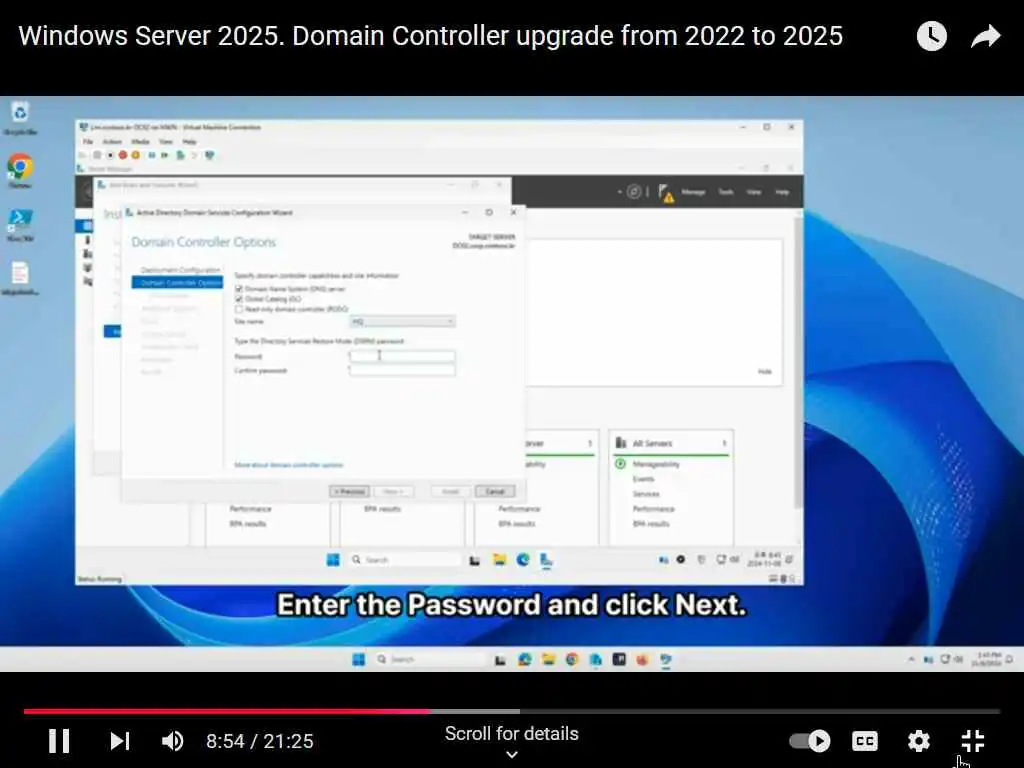Pause the video playback
Viewport: 1024px width, 768px height.
point(59,741)
